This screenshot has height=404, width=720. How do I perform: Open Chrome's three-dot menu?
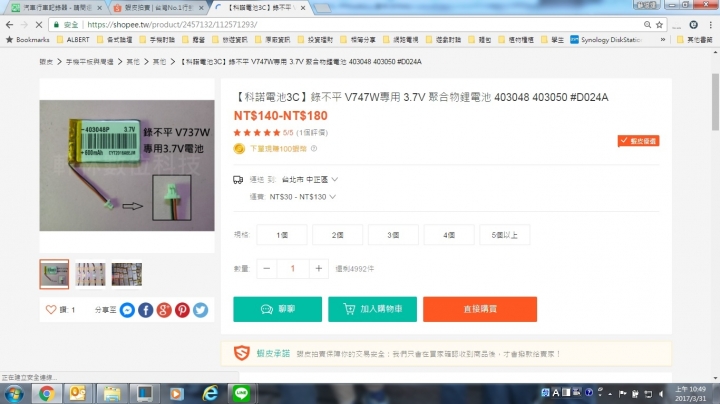pos(710,25)
